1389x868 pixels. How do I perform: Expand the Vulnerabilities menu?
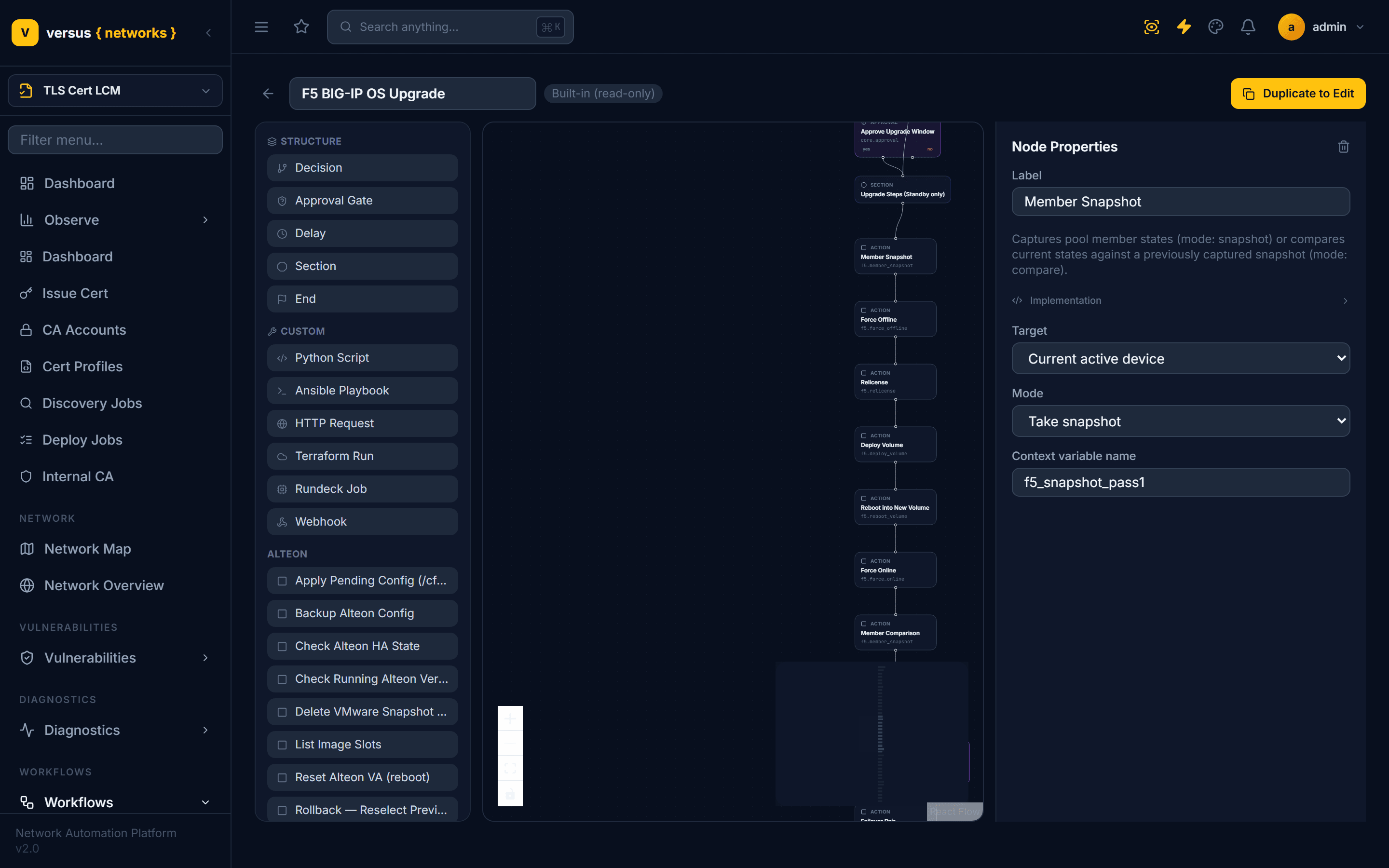[115, 657]
